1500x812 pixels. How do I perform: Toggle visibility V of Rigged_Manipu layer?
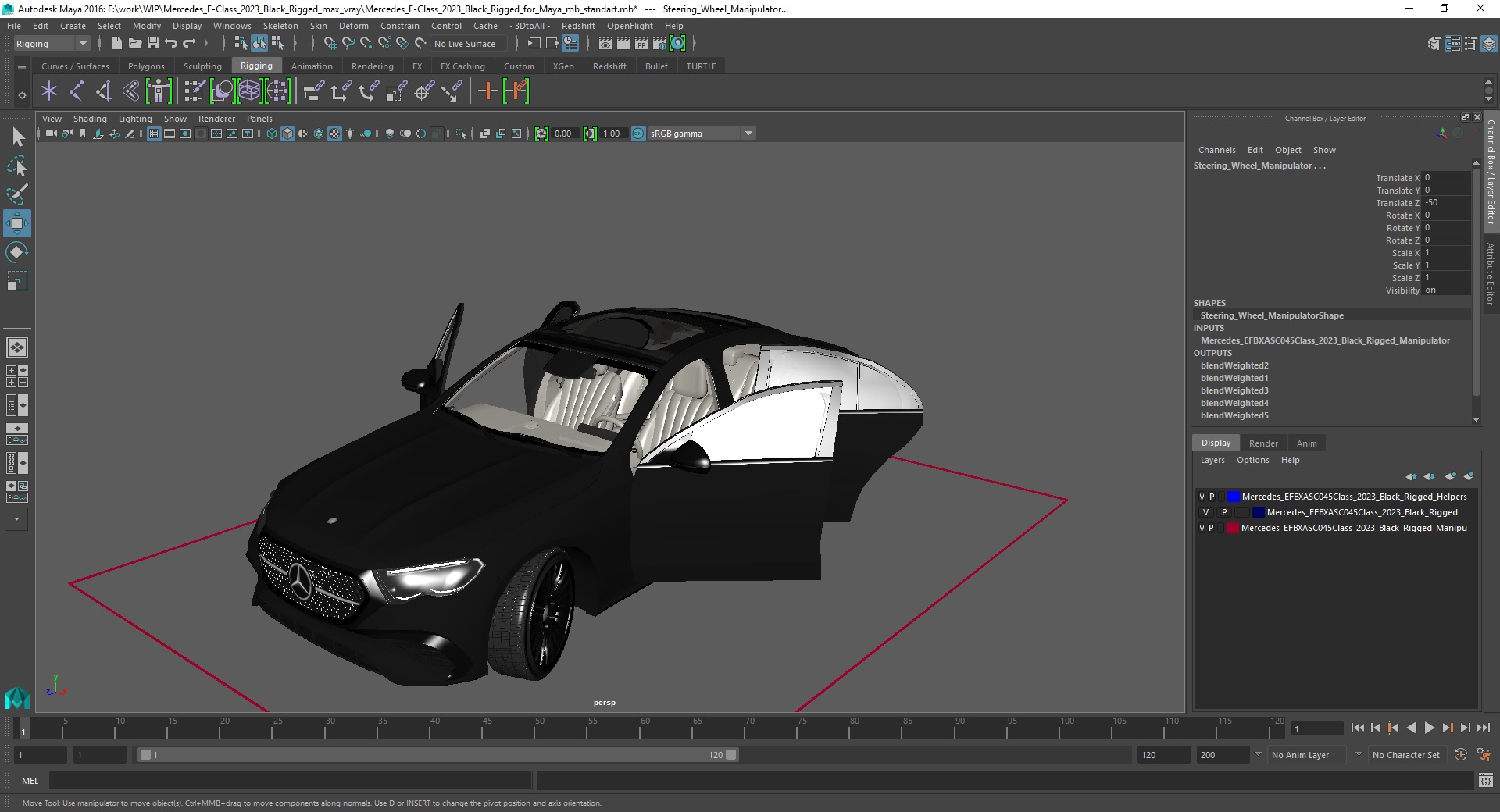pyautogui.click(x=1202, y=528)
